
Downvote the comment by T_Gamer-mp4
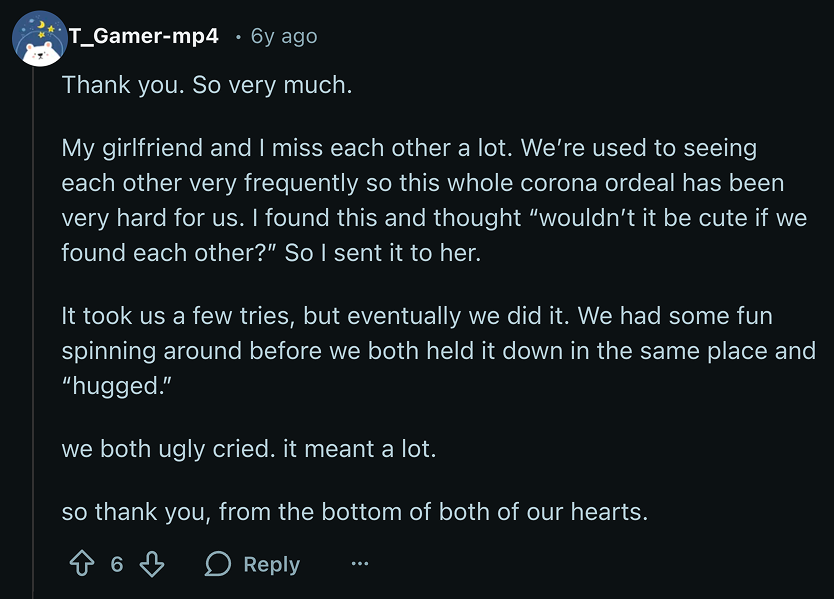[152, 565]
